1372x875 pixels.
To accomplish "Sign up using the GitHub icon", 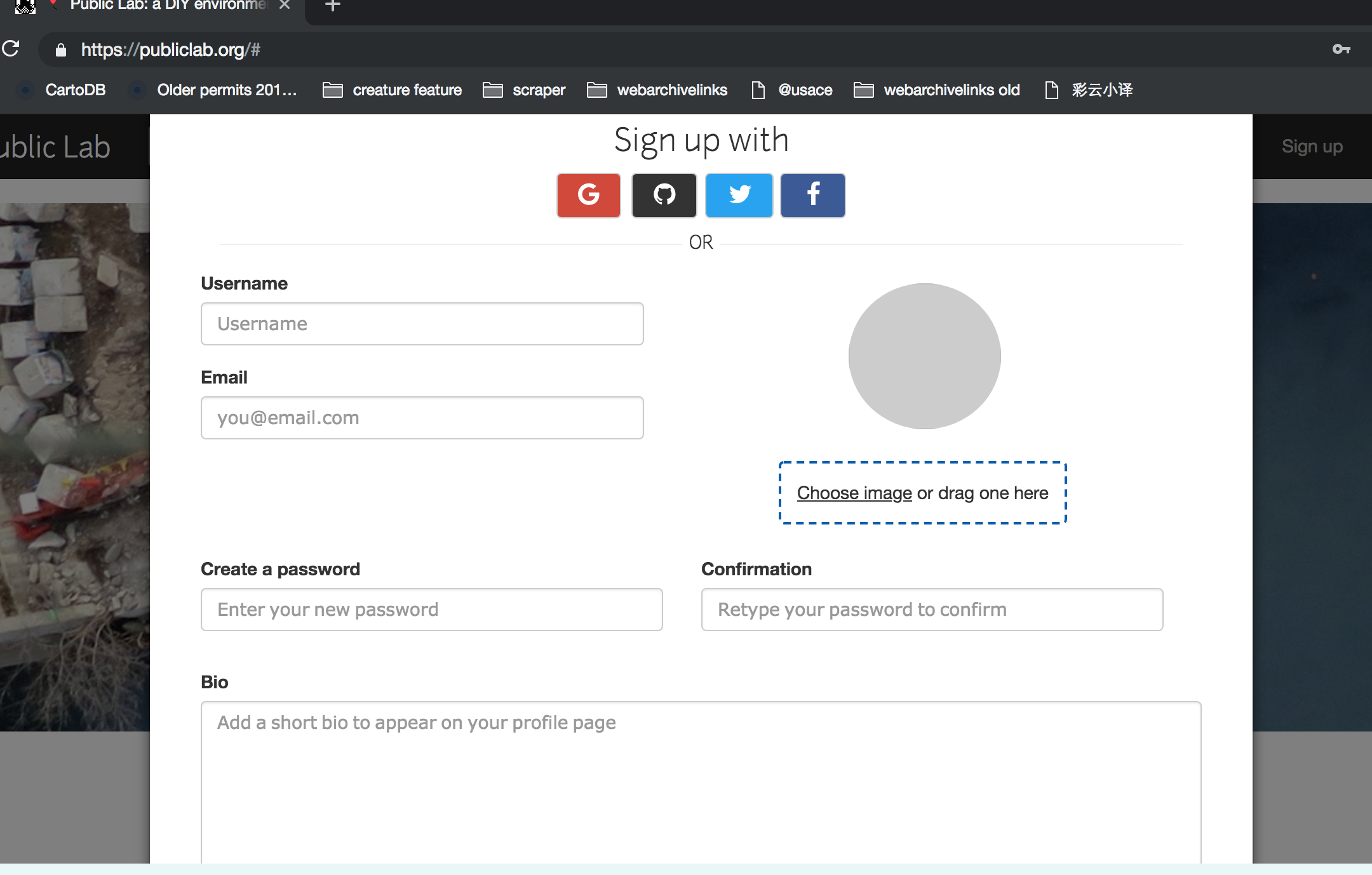I will click(x=664, y=195).
